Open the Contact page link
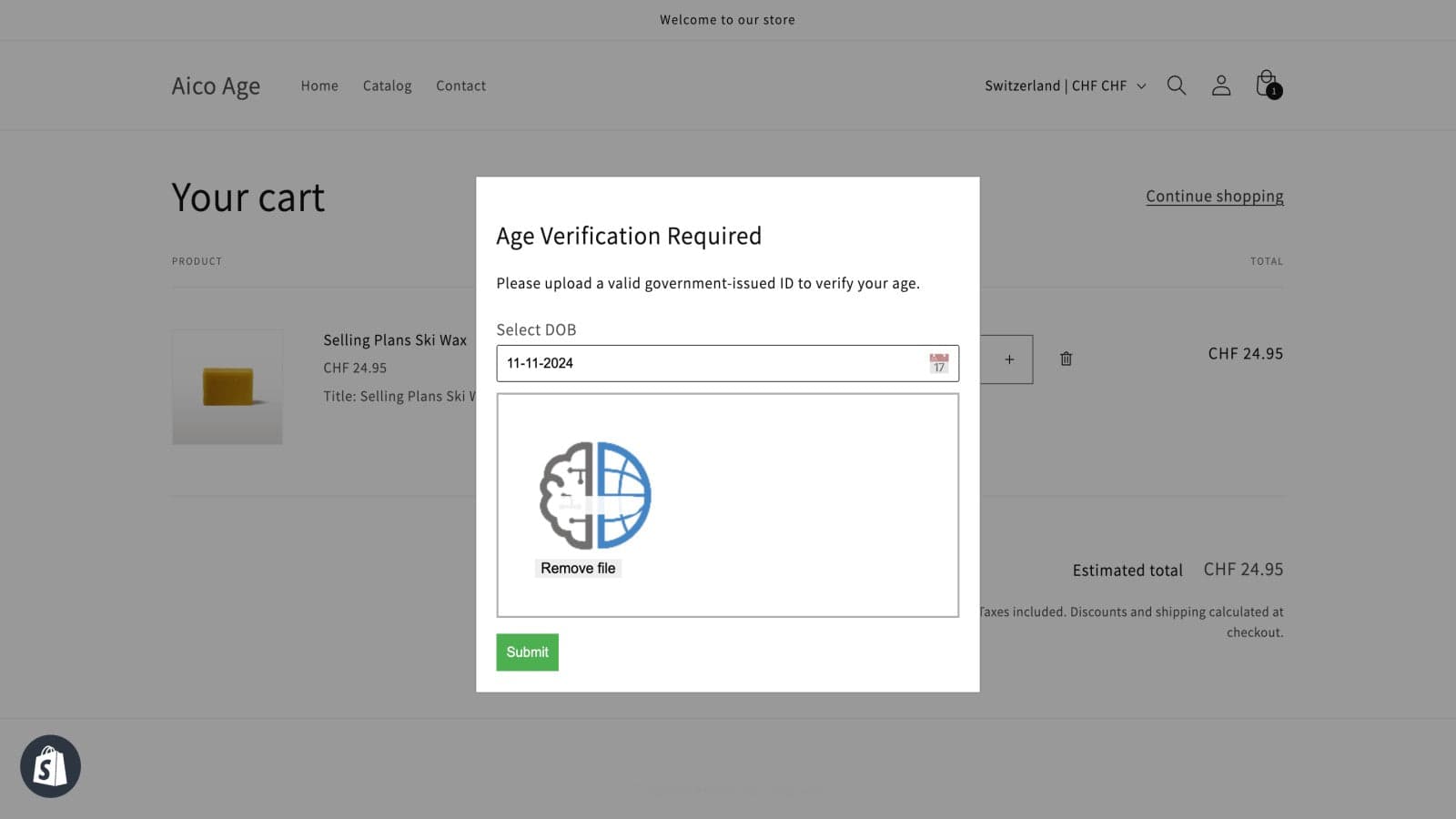The height and width of the screenshot is (819, 1456). [460, 86]
